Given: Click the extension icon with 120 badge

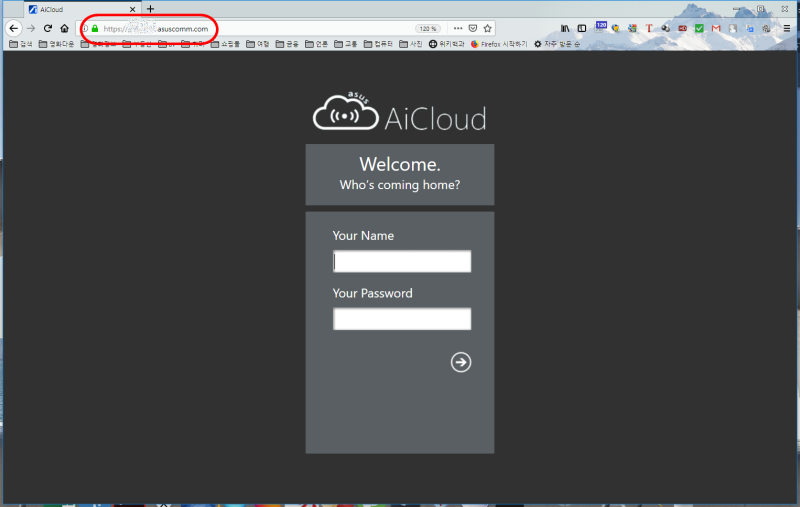Looking at the screenshot, I should pos(601,27).
